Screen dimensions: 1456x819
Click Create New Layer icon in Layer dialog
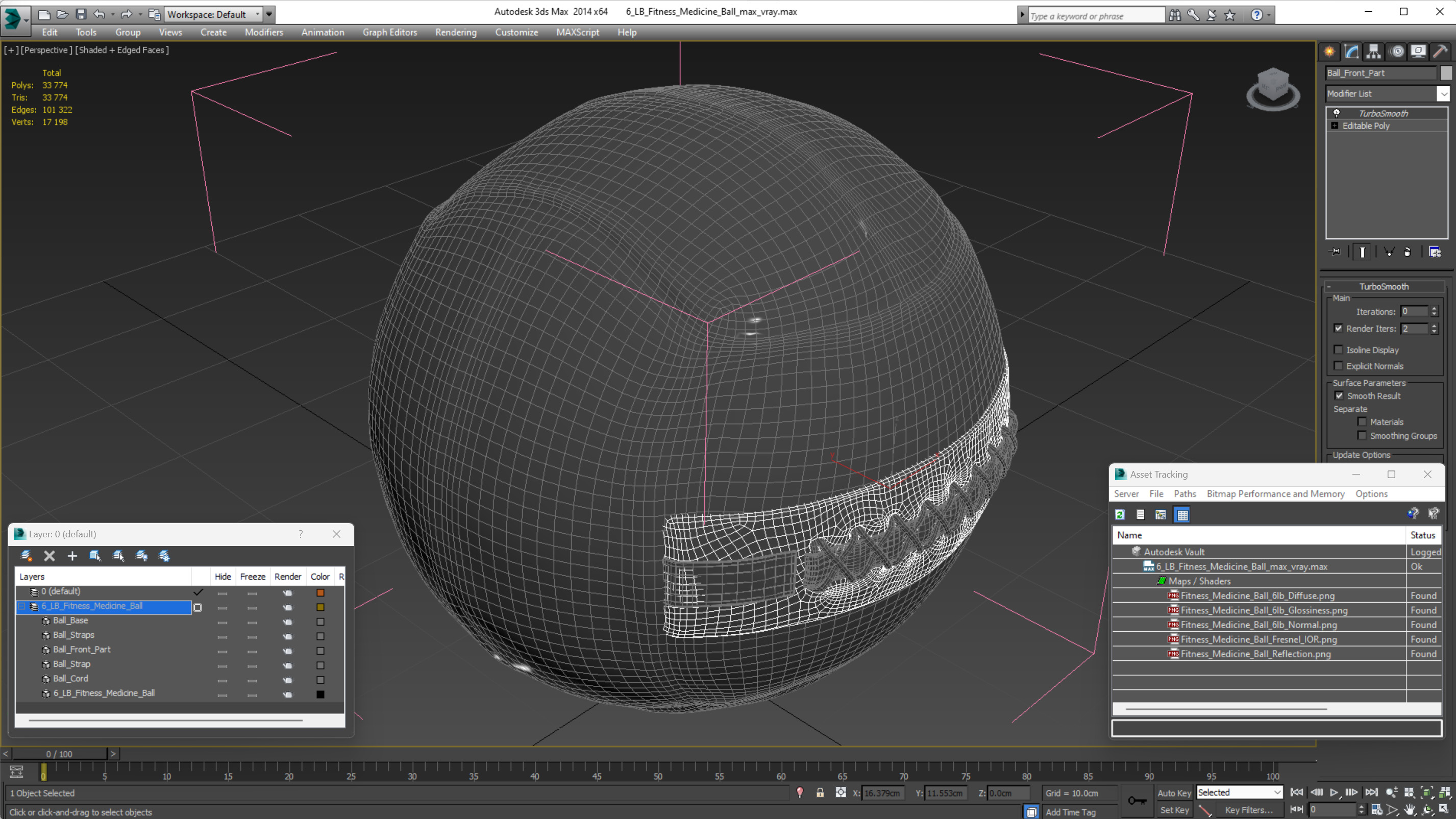click(x=26, y=556)
